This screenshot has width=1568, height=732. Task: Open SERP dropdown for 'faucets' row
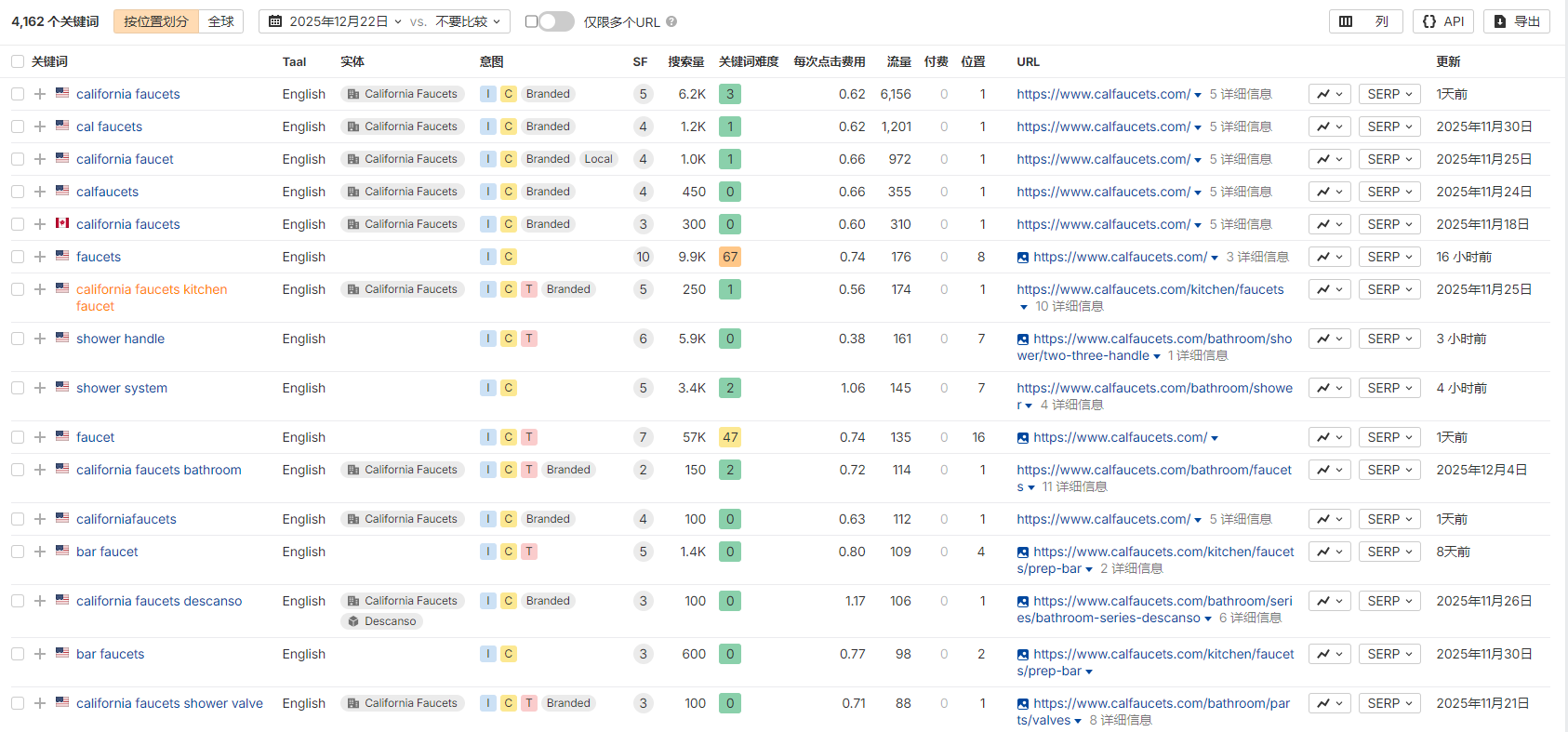[x=1389, y=257]
